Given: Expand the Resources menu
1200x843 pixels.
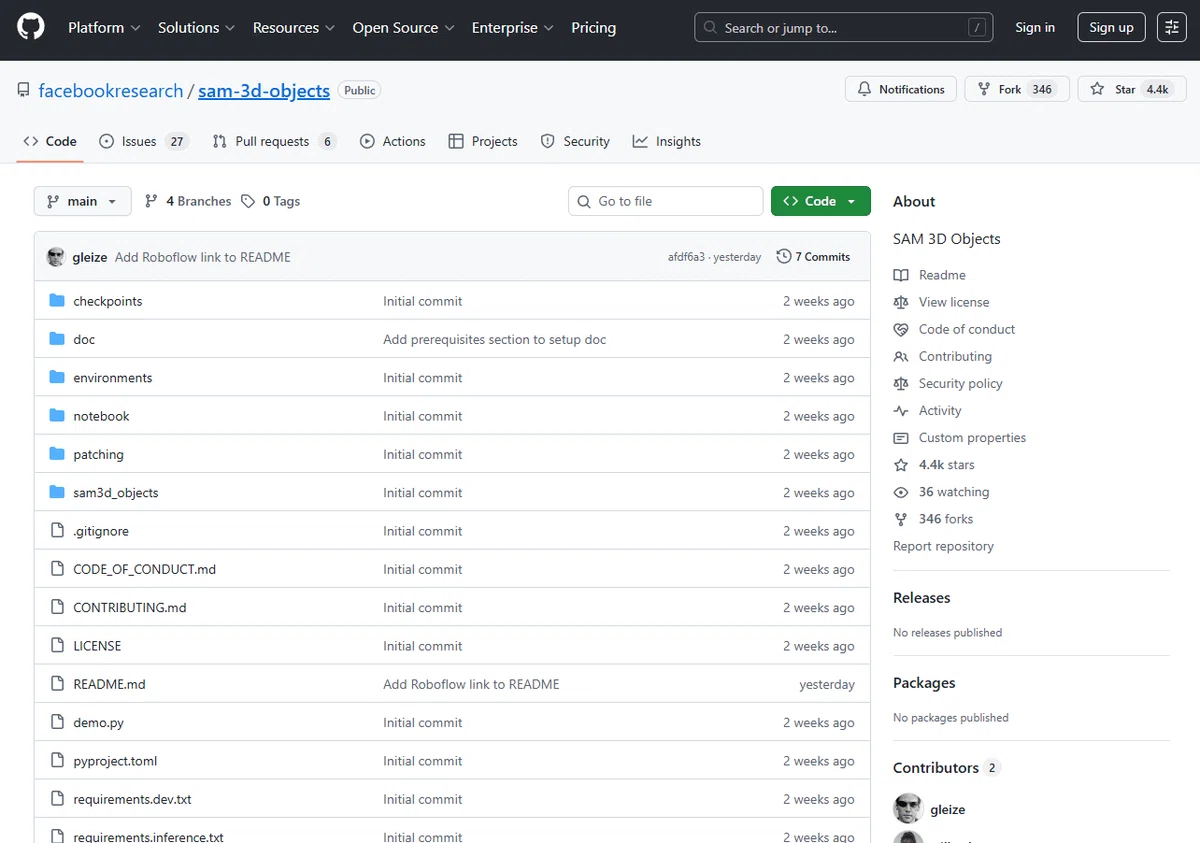Looking at the screenshot, I should (294, 27).
